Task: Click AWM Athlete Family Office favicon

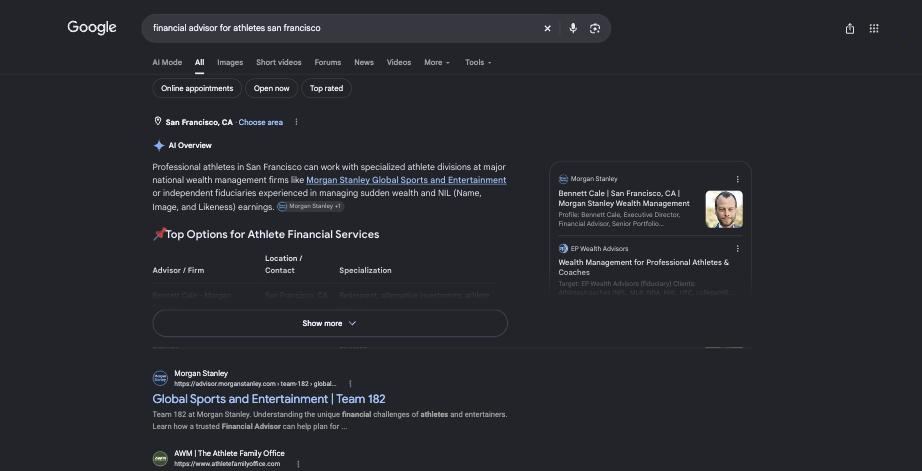Action: point(160,458)
